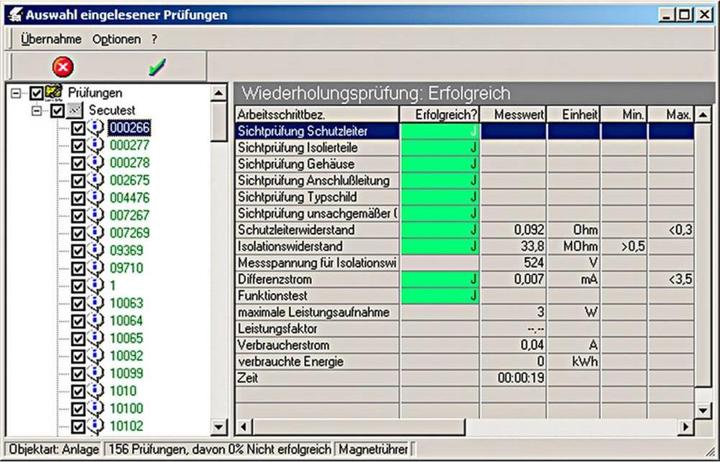Click the test icon beside 000277

[x=96, y=145]
